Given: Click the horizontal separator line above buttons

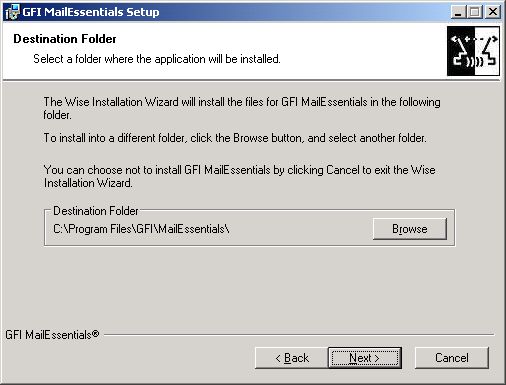Looking at the screenshot, I should point(299,334).
